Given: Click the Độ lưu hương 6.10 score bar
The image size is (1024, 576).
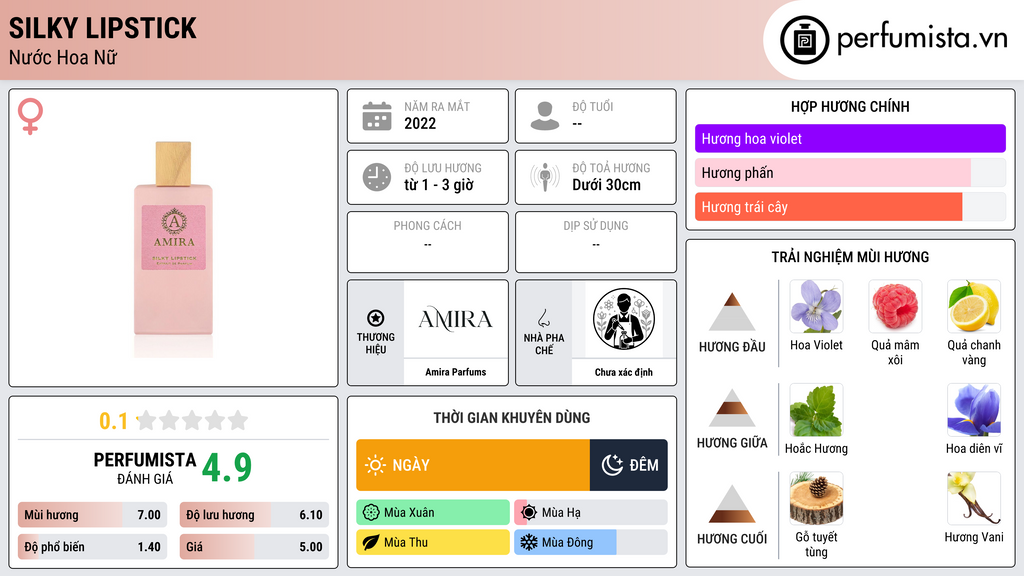Looking at the screenshot, I should 254,515.
